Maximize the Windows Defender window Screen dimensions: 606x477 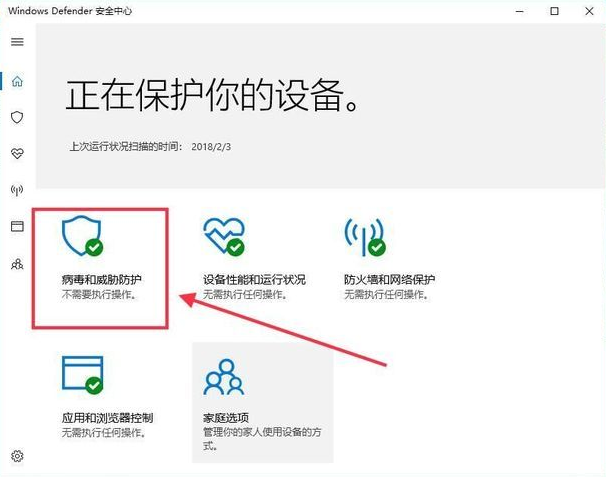[x=554, y=11]
